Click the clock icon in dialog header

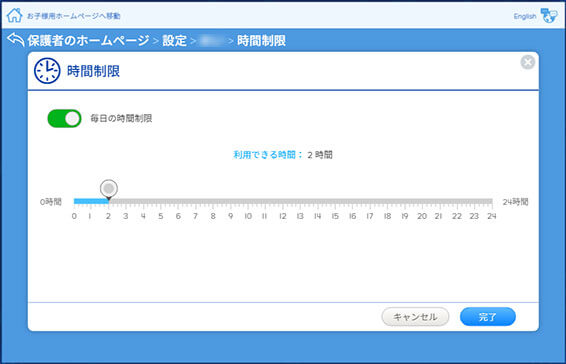[47, 71]
